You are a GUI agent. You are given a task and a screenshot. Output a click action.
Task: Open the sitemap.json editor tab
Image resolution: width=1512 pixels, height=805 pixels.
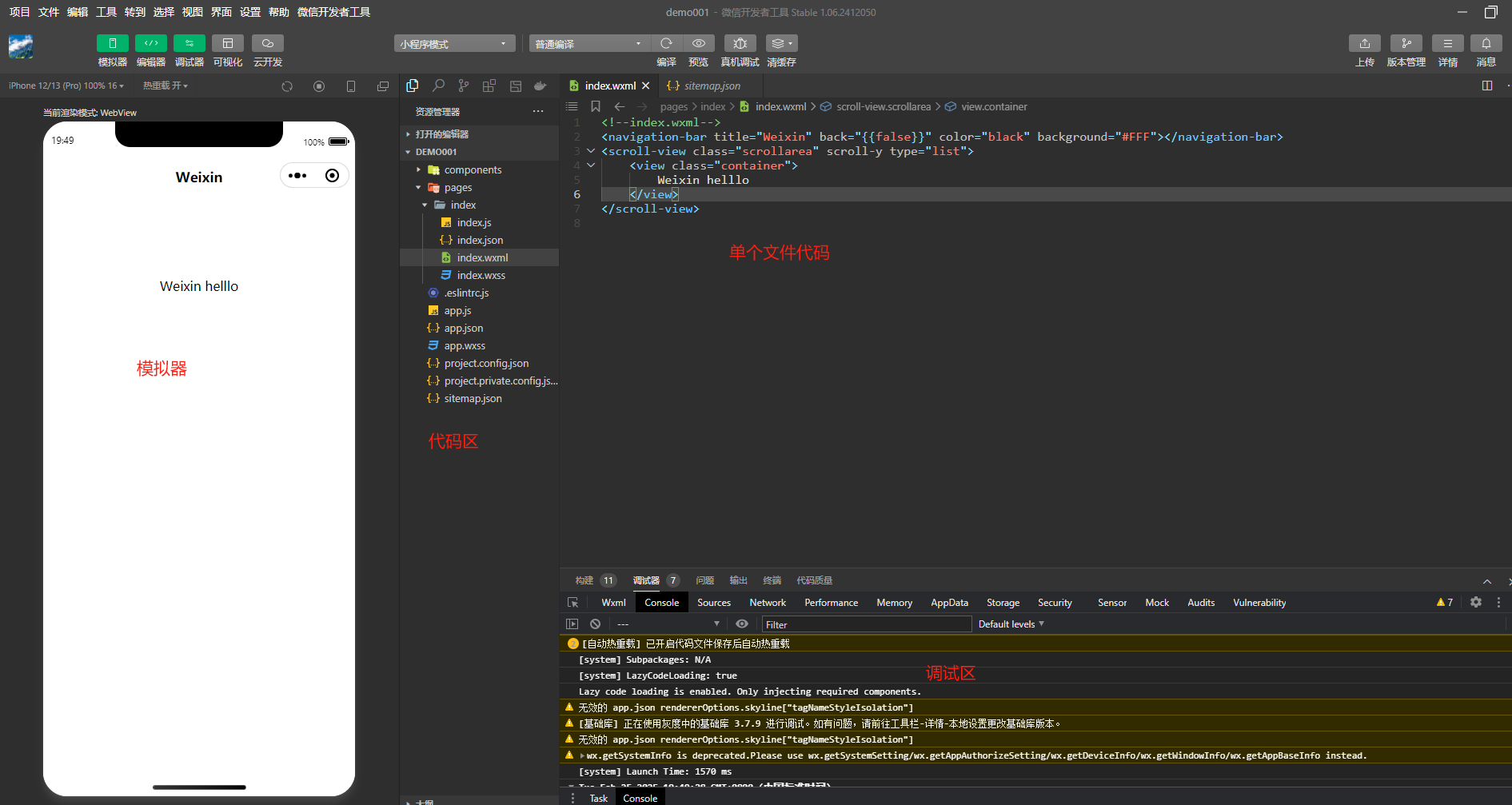tap(711, 86)
